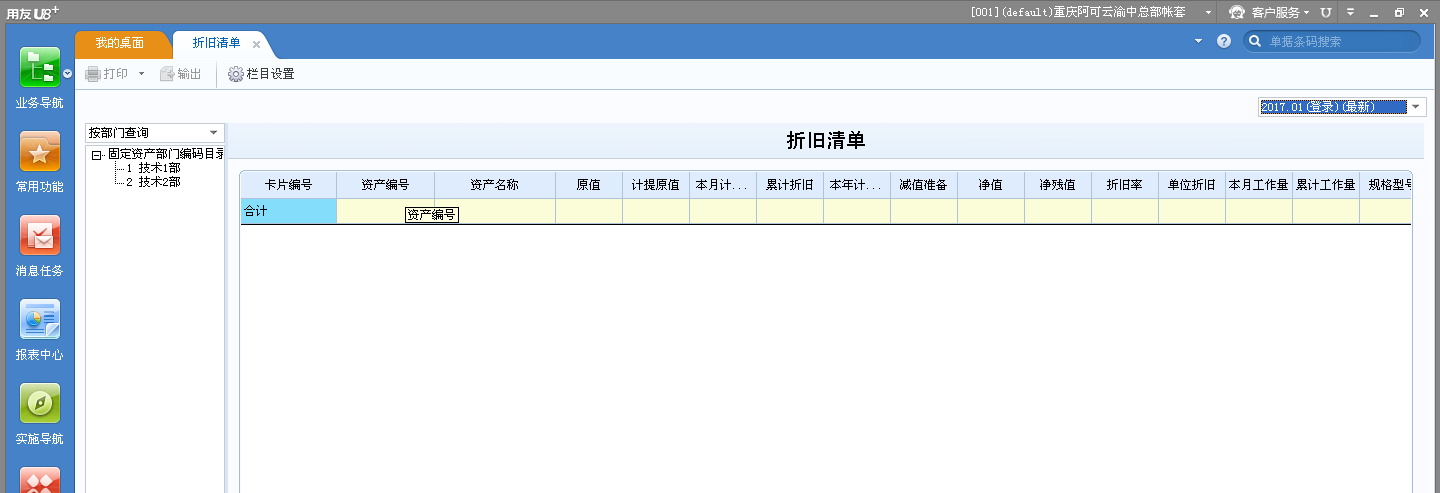Click the 减值准备 column header
The image size is (1440, 493).
tap(924, 185)
